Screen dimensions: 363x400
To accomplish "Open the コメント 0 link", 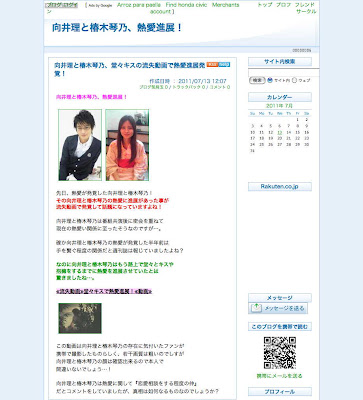I will point(220,87).
